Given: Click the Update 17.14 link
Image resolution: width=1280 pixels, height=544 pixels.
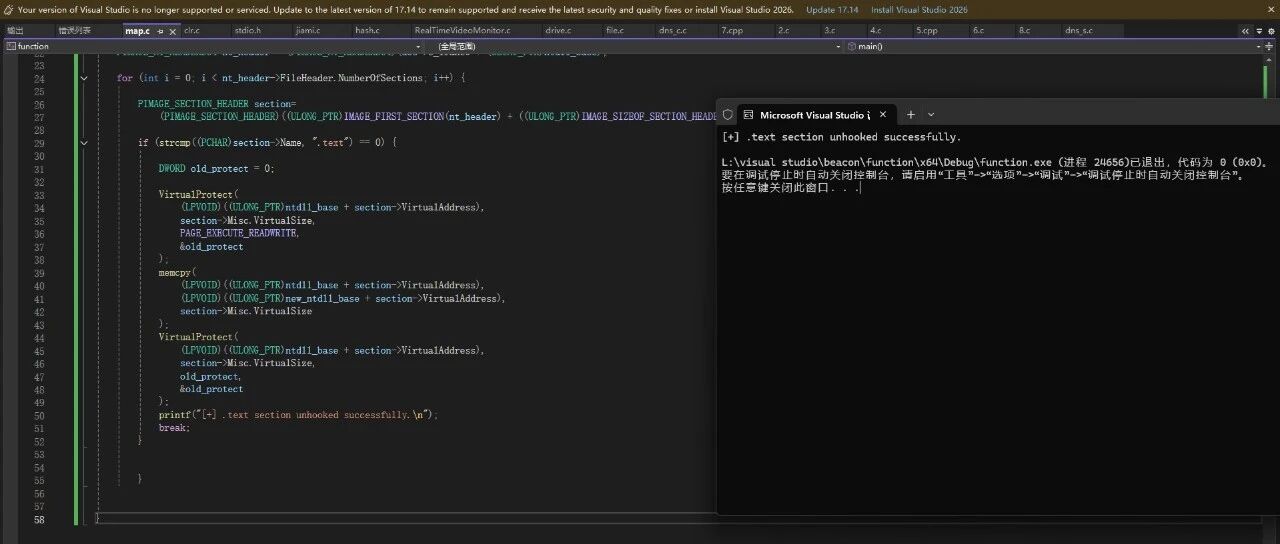Looking at the screenshot, I should pyautogui.click(x=832, y=9).
